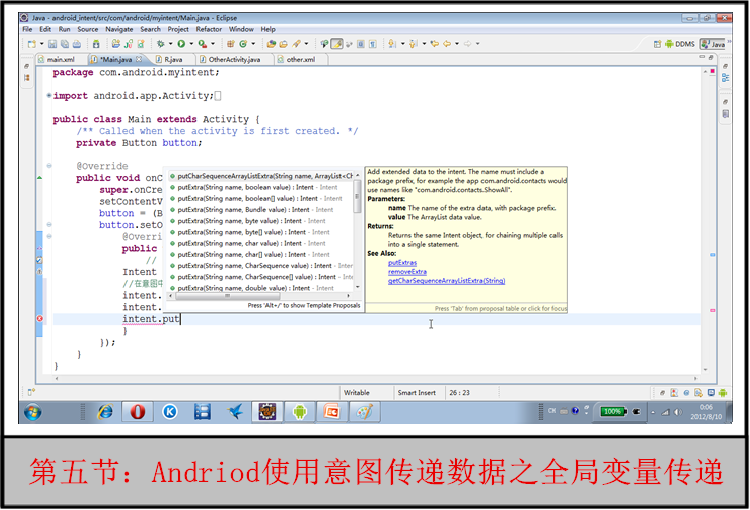
Task: Switch to the OtherActivity.java tab
Action: [234, 59]
